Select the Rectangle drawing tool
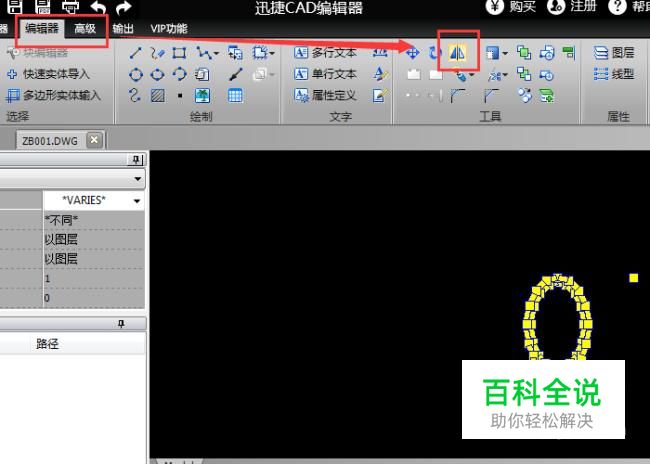 (179, 53)
